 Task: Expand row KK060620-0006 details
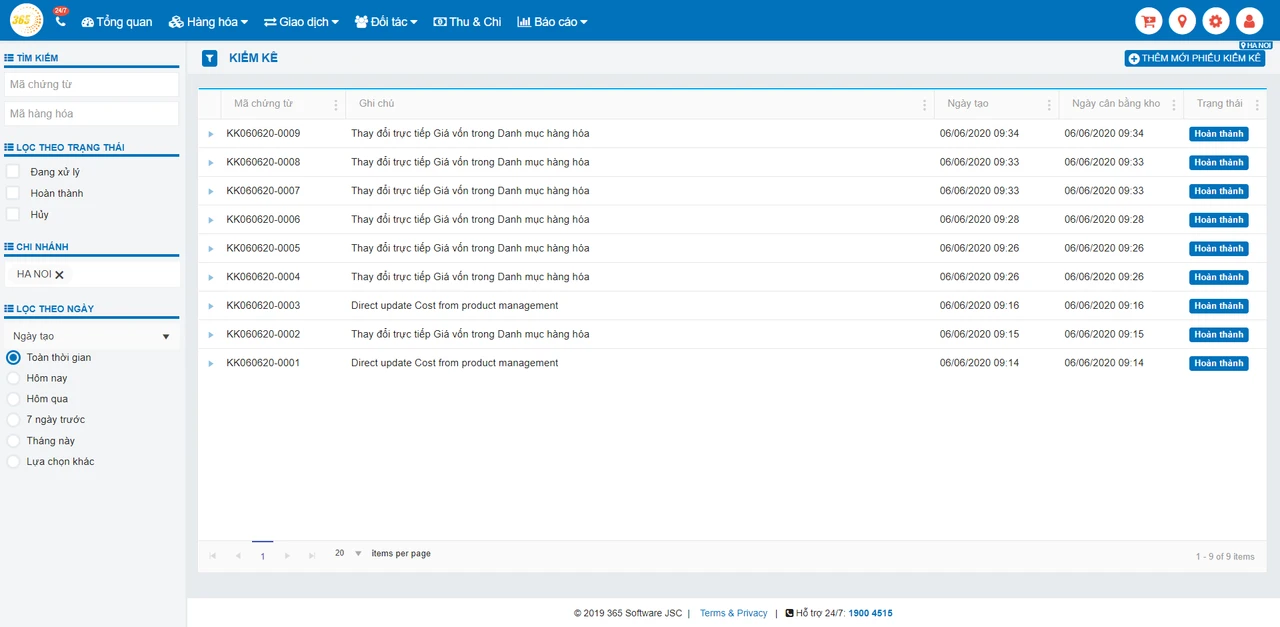click(211, 220)
